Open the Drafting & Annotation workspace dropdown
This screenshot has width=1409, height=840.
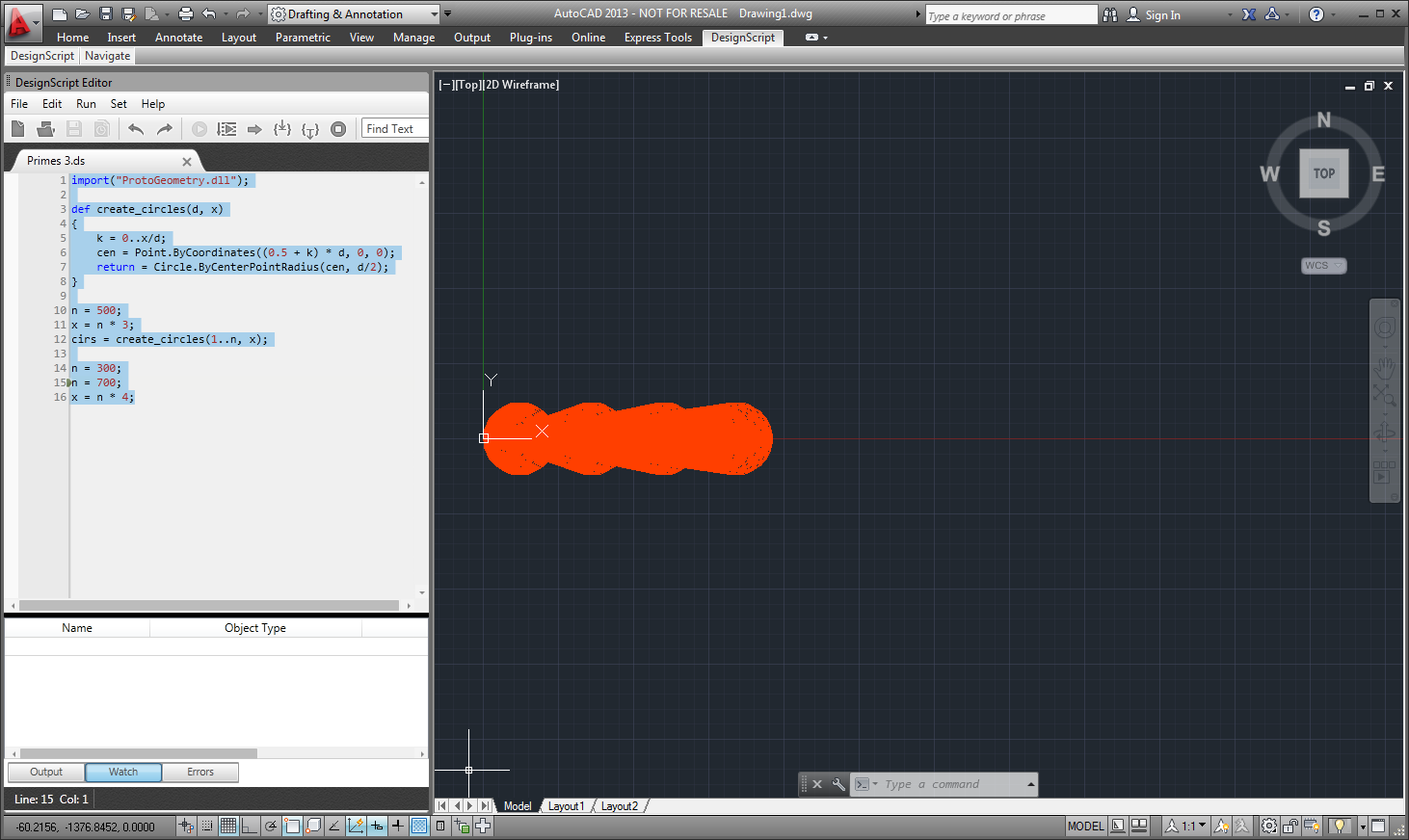435,14
